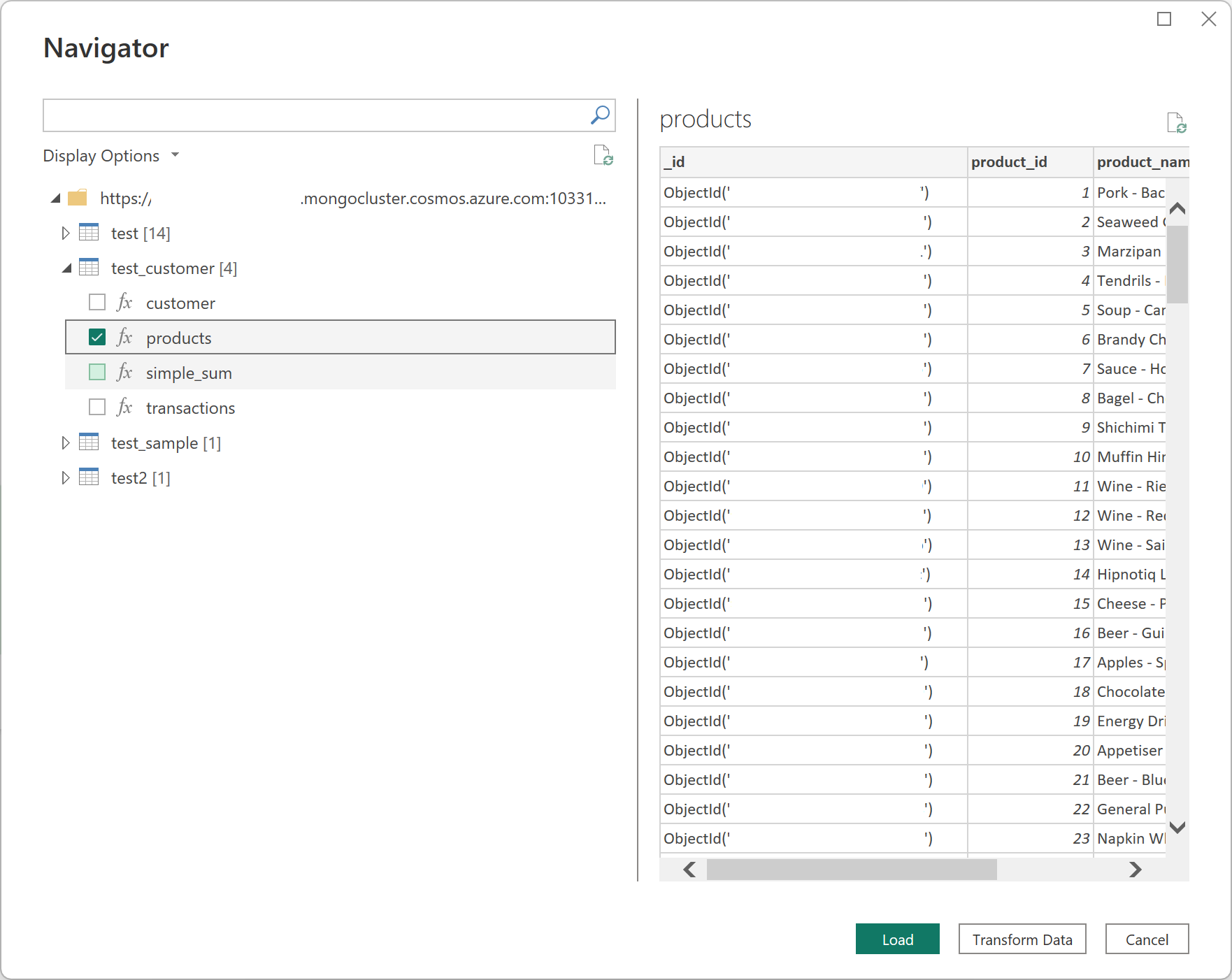Click the Transform Data button
Screen dimensions: 1232x980
pyautogui.click(x=1022, y=939)
